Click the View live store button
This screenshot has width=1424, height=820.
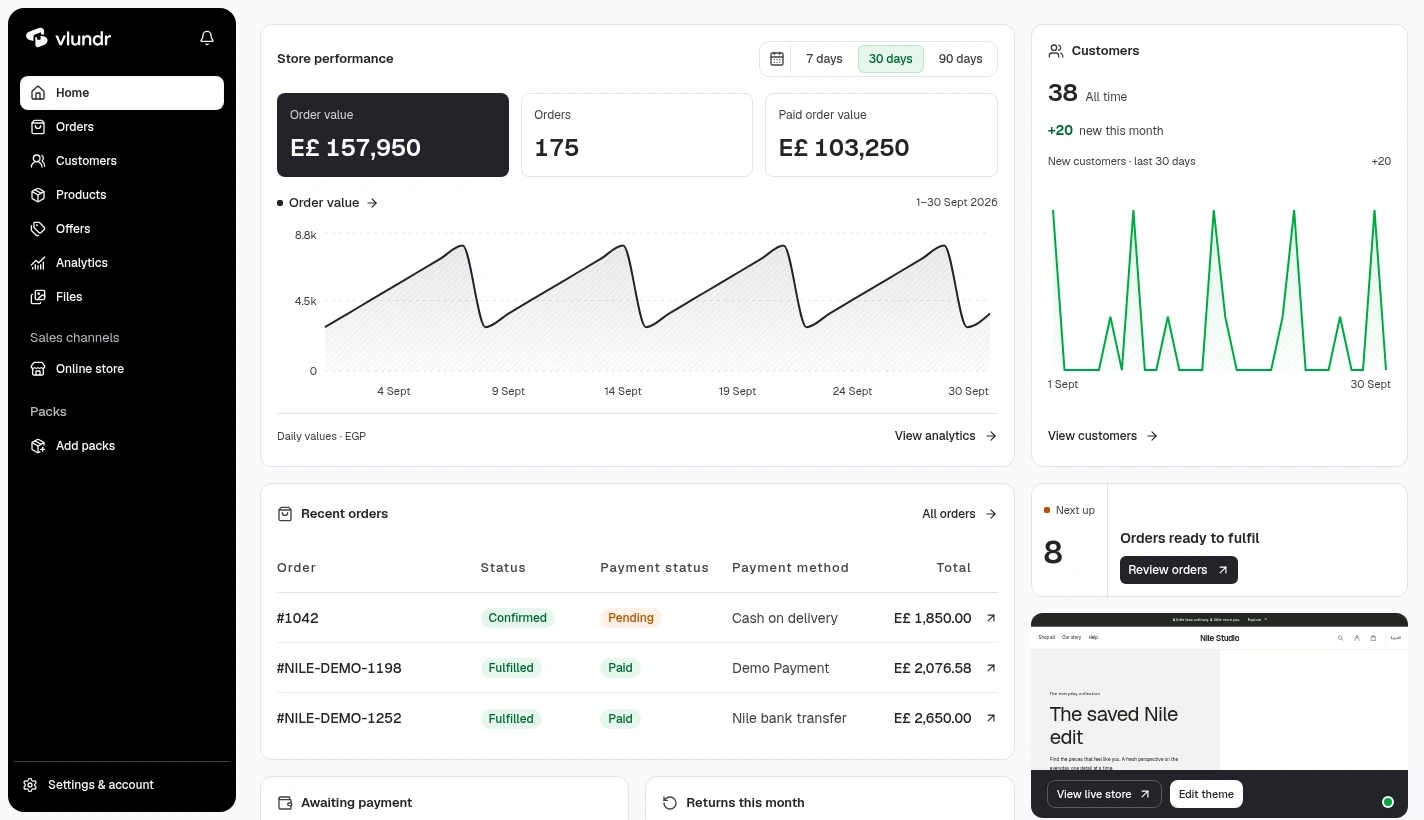point(1104,794)
